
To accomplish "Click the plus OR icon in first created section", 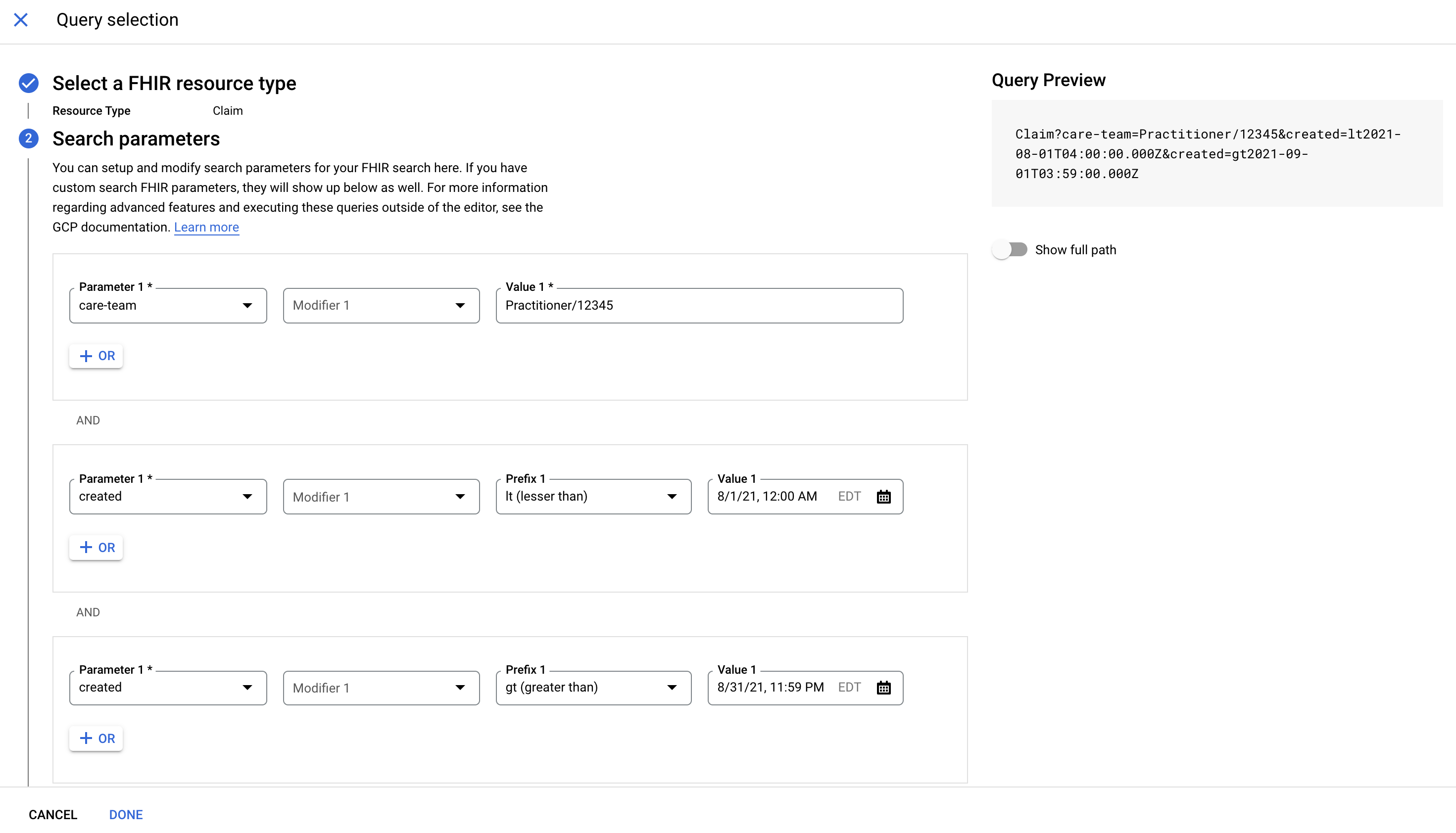I will 96,547.
